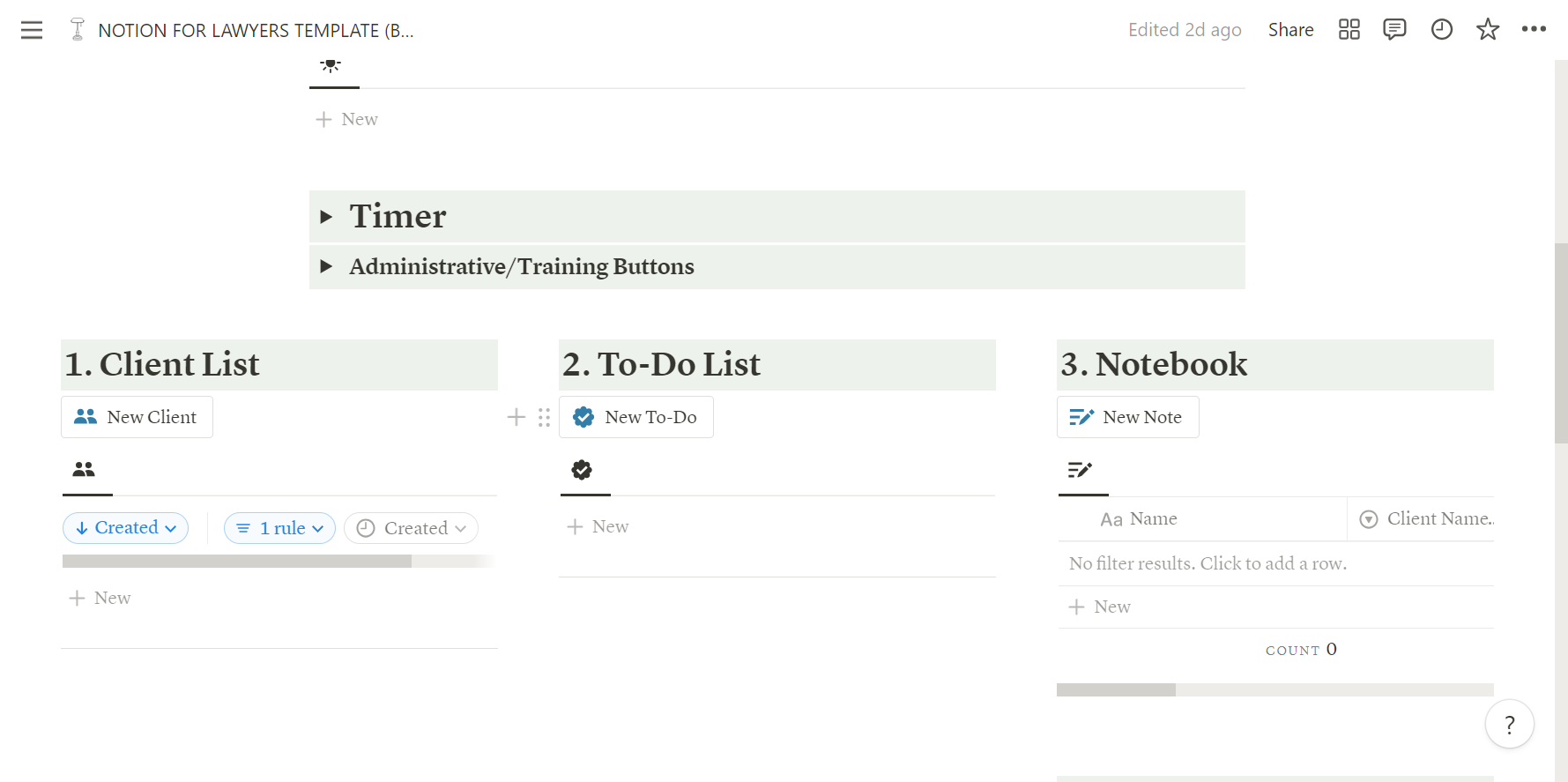Click the page title in breadcrumb
Screen dimensions: 1568x782
[x=256, y=30]
